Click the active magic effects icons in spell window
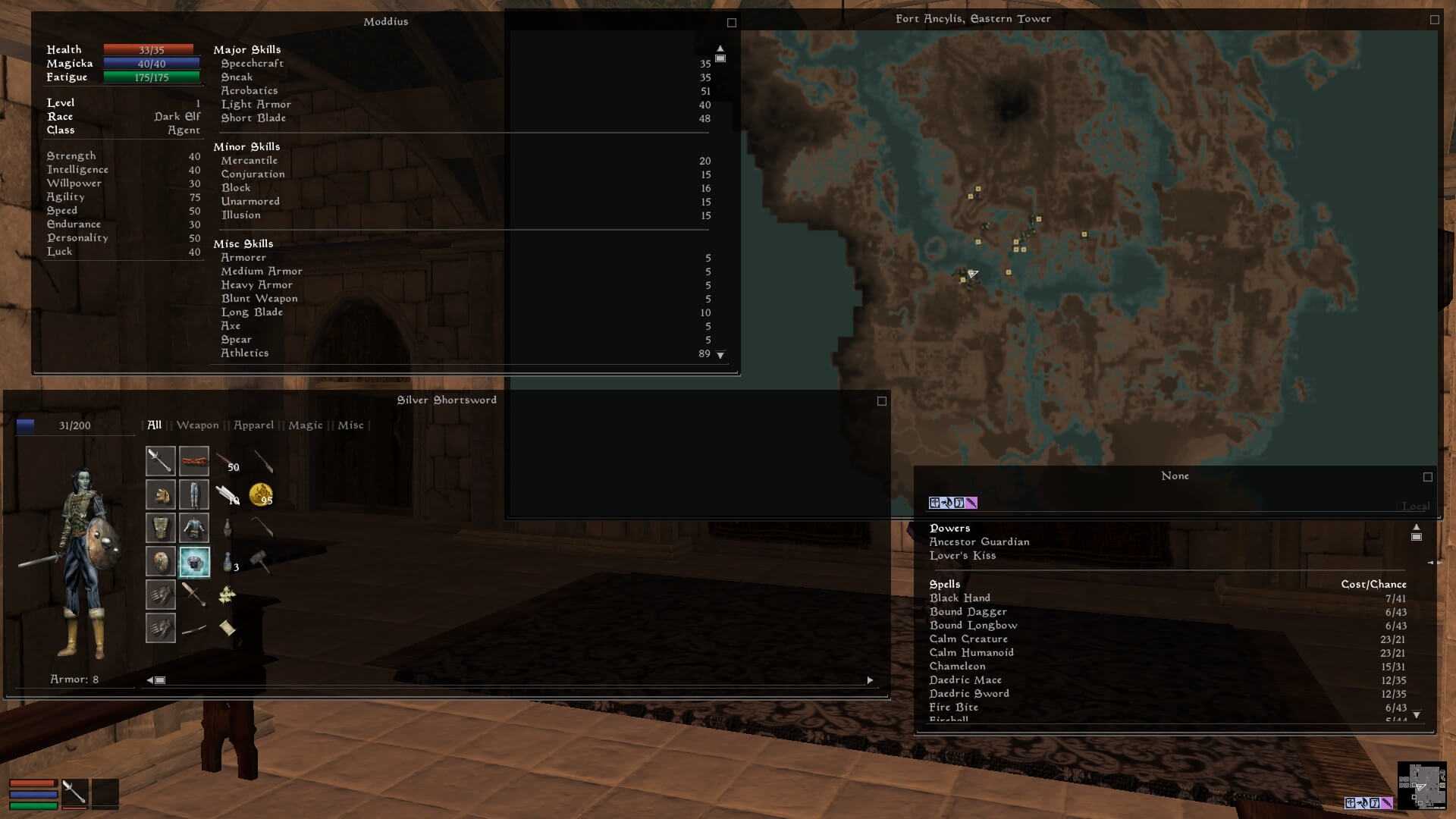The image size is (1456, 819). (952, 503)
